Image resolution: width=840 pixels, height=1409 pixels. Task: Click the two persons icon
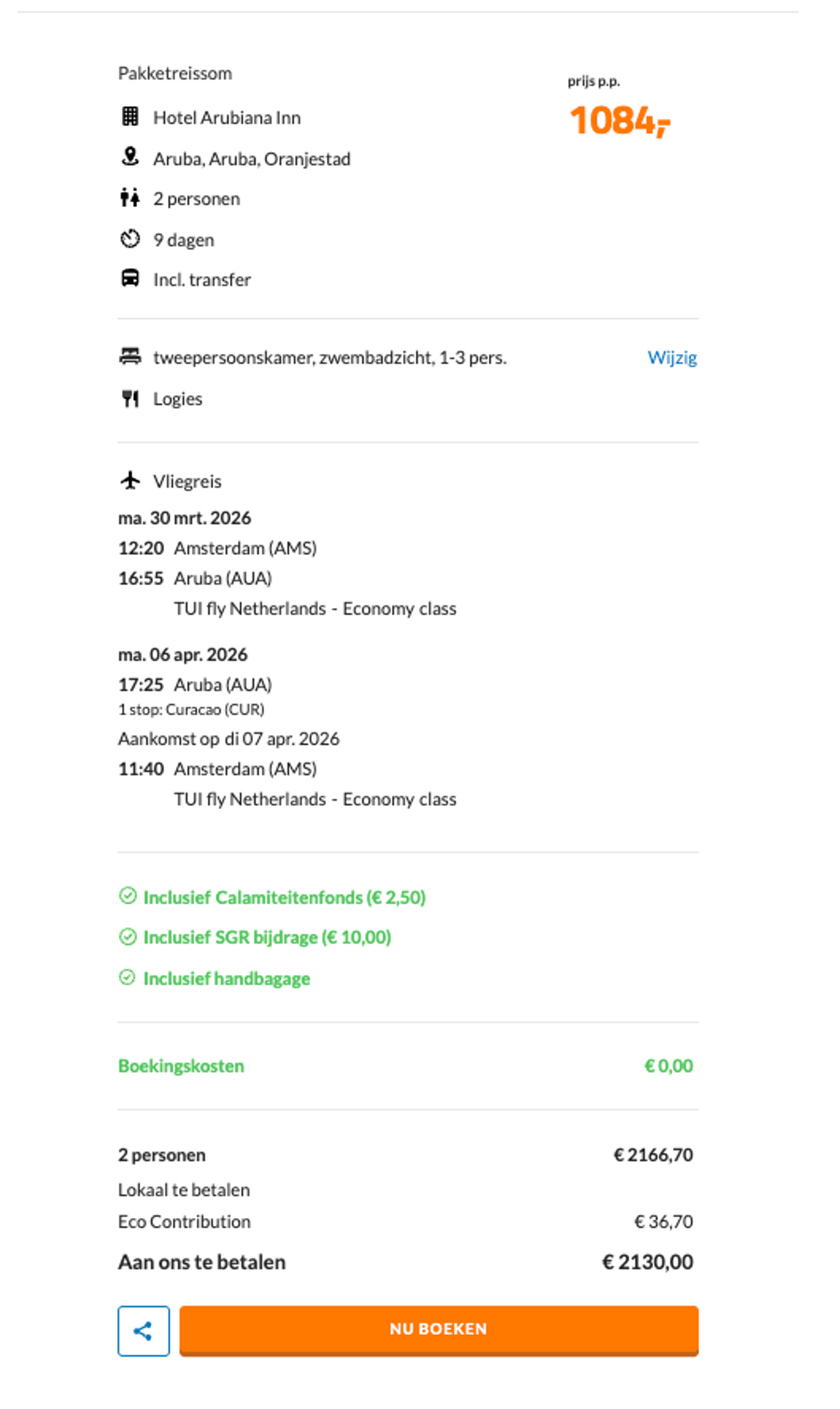tap(130, 198)
